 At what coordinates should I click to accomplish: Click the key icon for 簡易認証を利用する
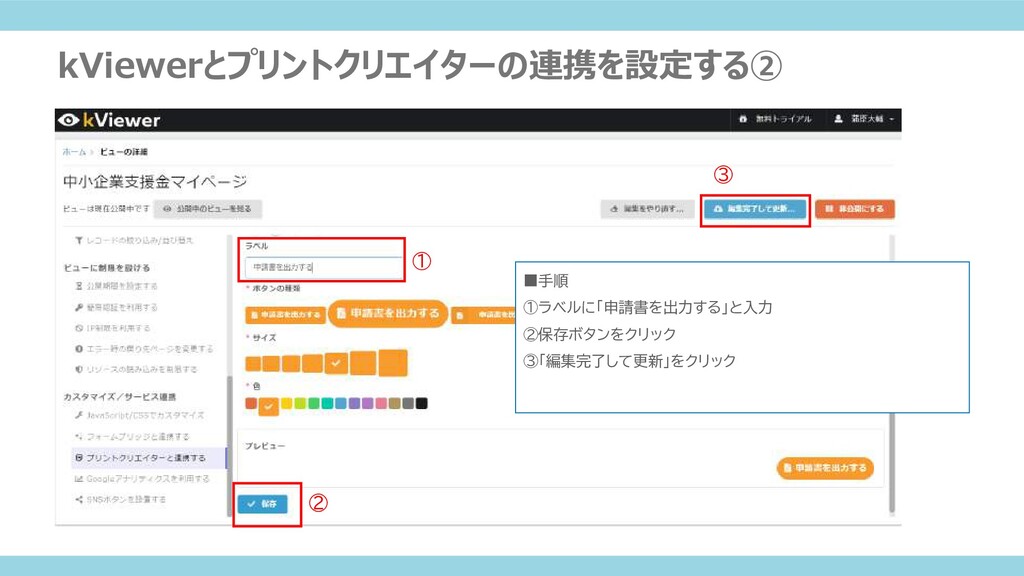pos(78,307)
